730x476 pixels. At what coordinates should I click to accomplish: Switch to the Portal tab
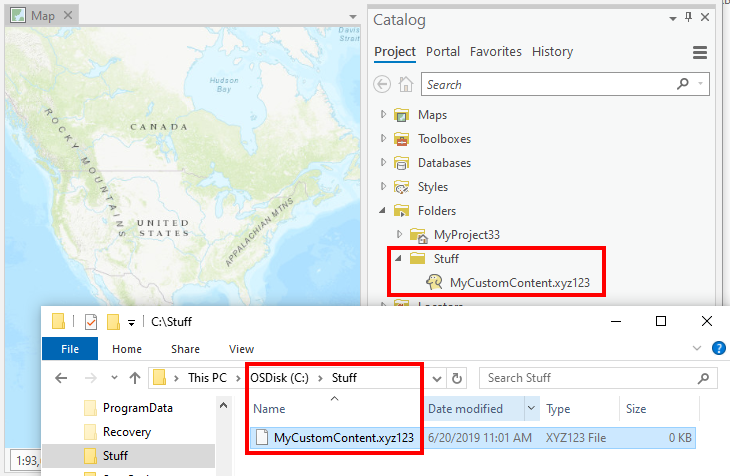tap(443, 52)
